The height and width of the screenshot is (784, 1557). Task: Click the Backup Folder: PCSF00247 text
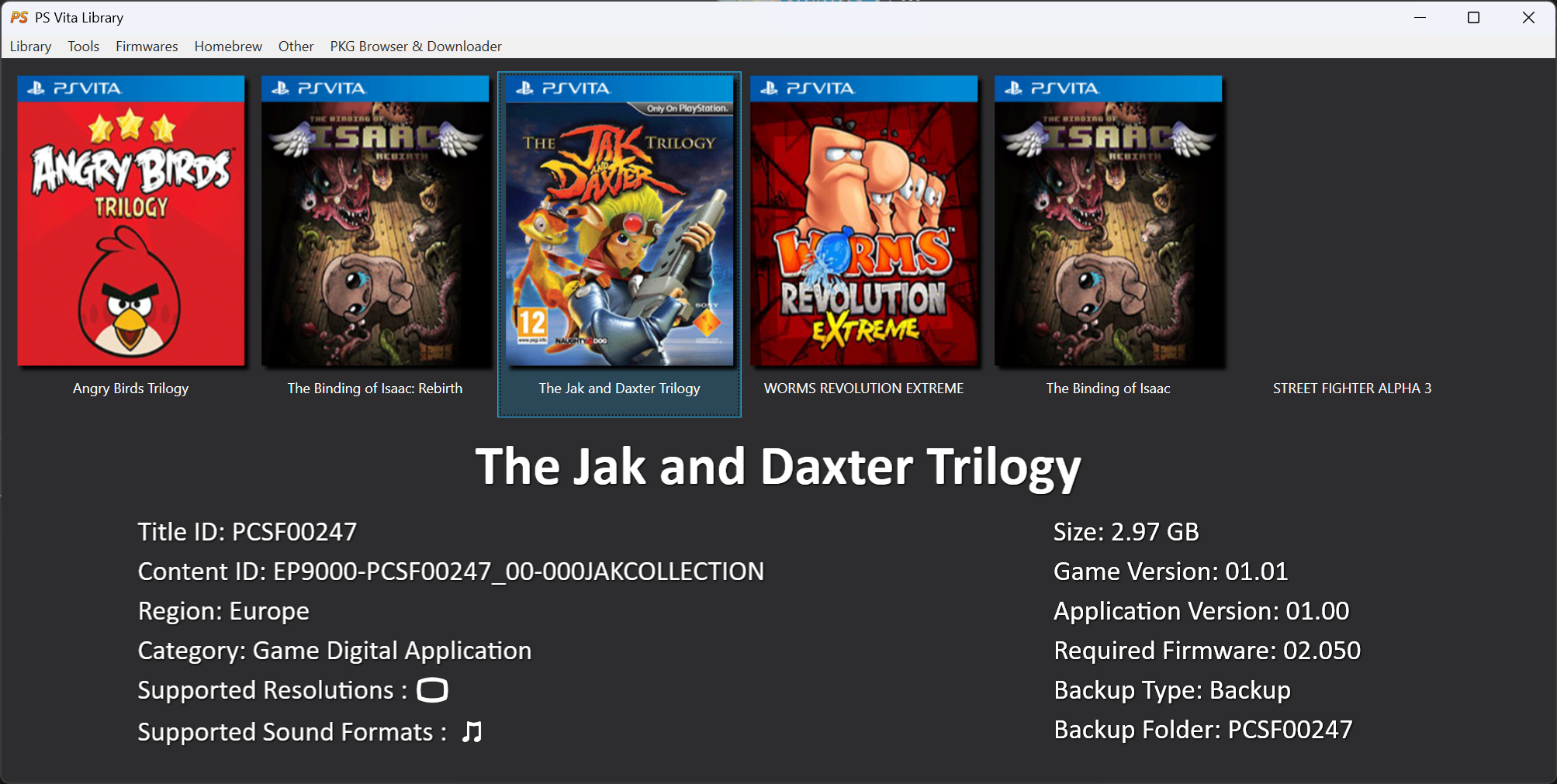tap(1203, 730)
